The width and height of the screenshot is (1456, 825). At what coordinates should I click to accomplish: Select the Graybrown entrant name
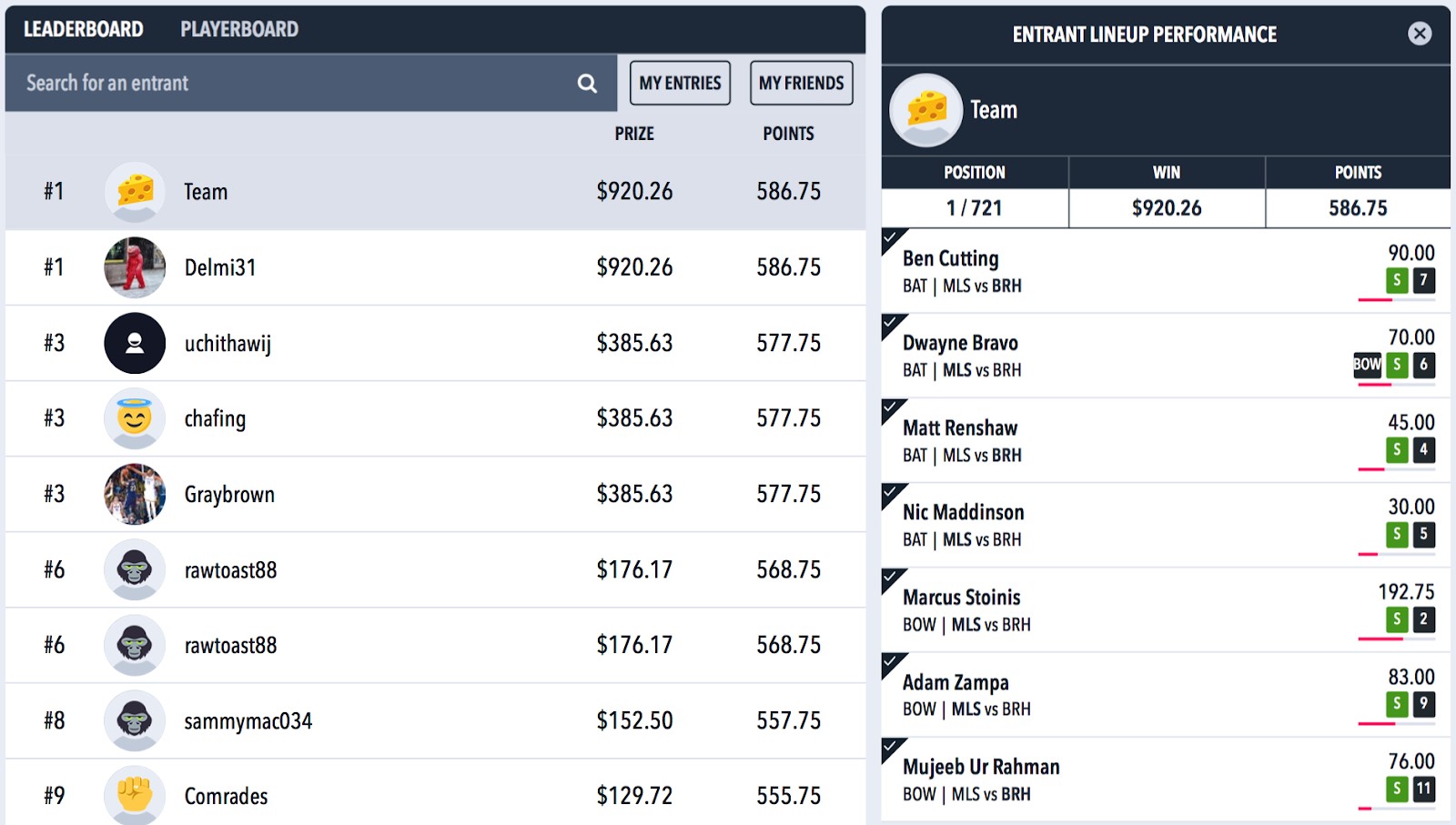(229, 495)
